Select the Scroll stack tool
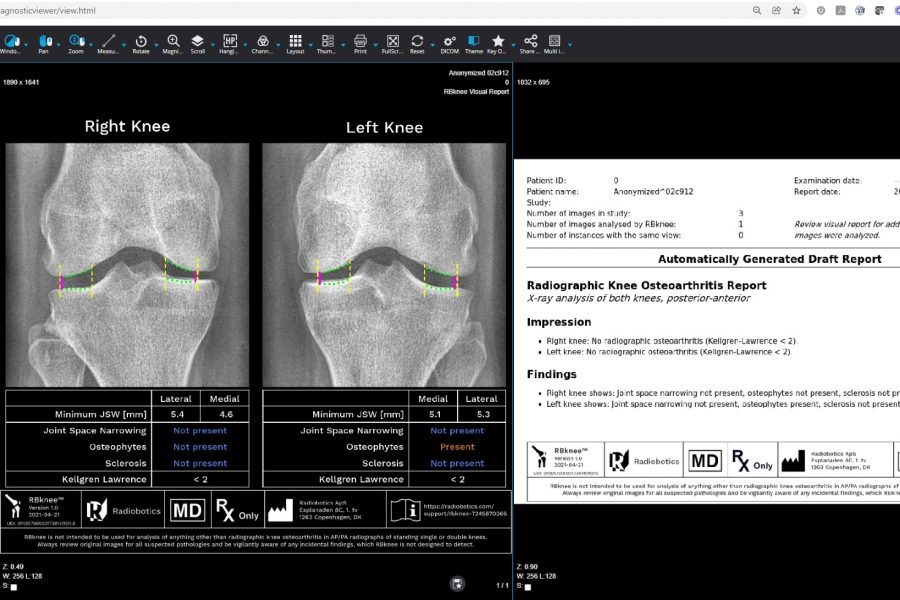This screenshot has width=900, height=600. (x=198, y=41)
